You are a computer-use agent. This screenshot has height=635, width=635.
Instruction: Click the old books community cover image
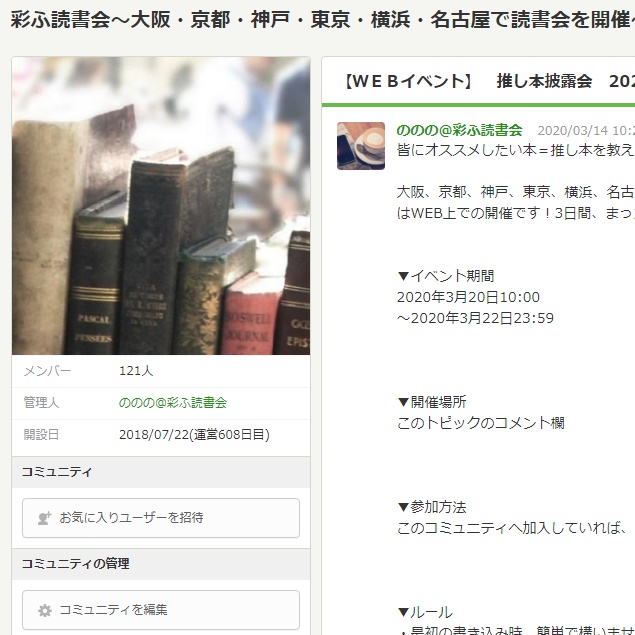(x=161, y=206)
